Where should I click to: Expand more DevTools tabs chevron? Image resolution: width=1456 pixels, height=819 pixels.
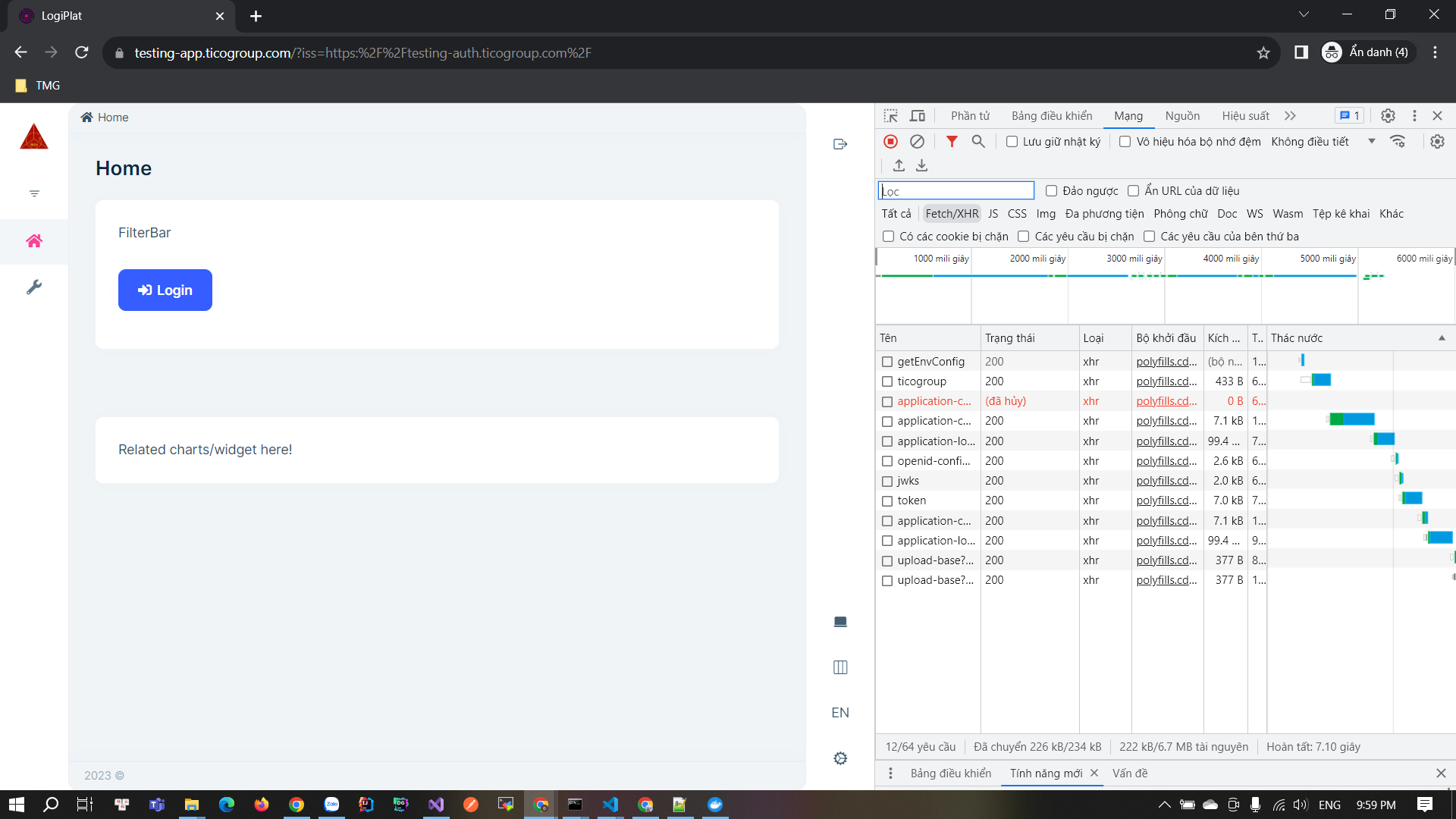tap(1290, 116)
